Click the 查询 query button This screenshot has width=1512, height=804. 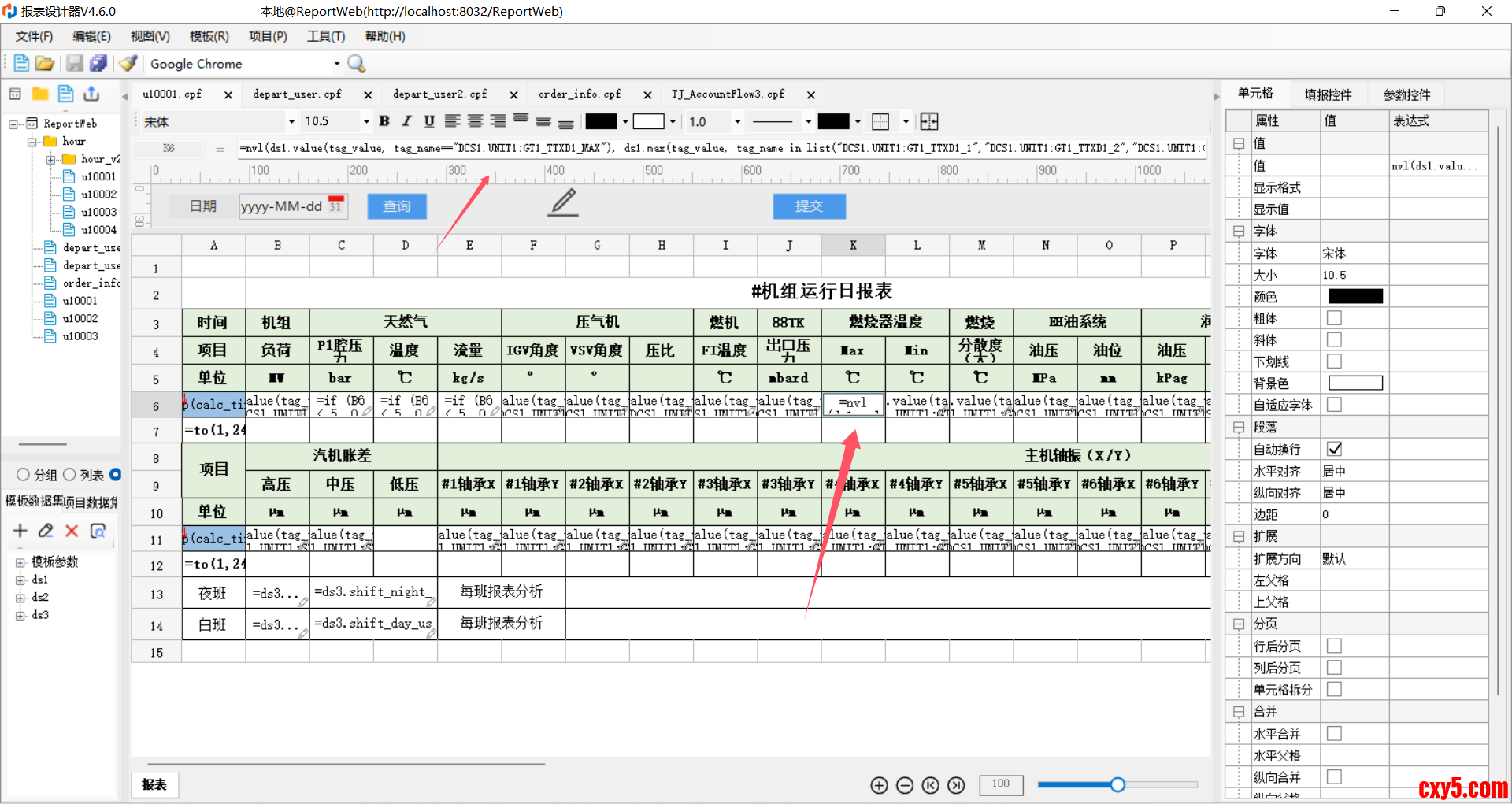tap(397, 206)
